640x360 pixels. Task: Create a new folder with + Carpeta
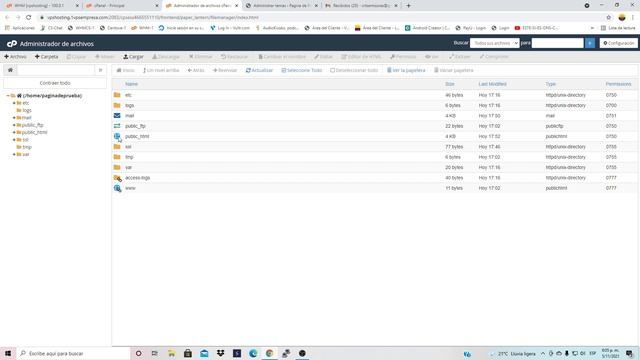pyautogui.click(x=47, y=57)
